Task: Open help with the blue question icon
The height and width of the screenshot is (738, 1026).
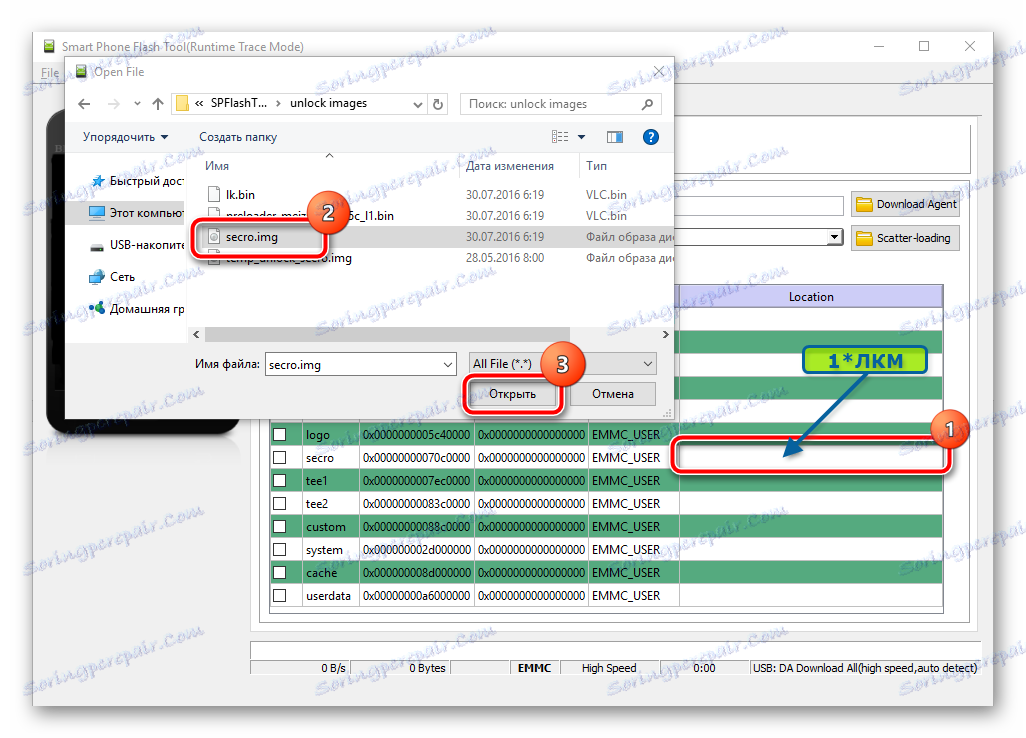Action: click(x=650, y=137)
